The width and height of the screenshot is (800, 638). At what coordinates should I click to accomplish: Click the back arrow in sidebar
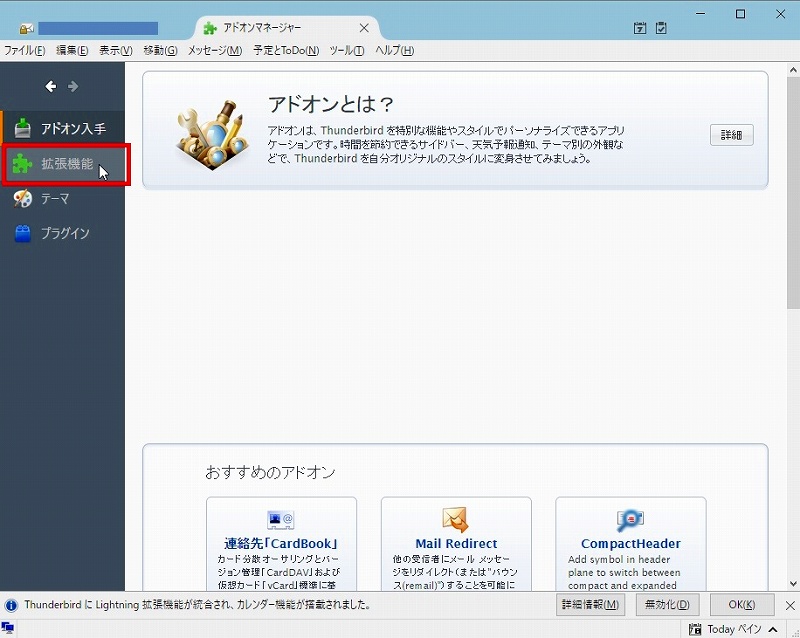tap(51, 87)
